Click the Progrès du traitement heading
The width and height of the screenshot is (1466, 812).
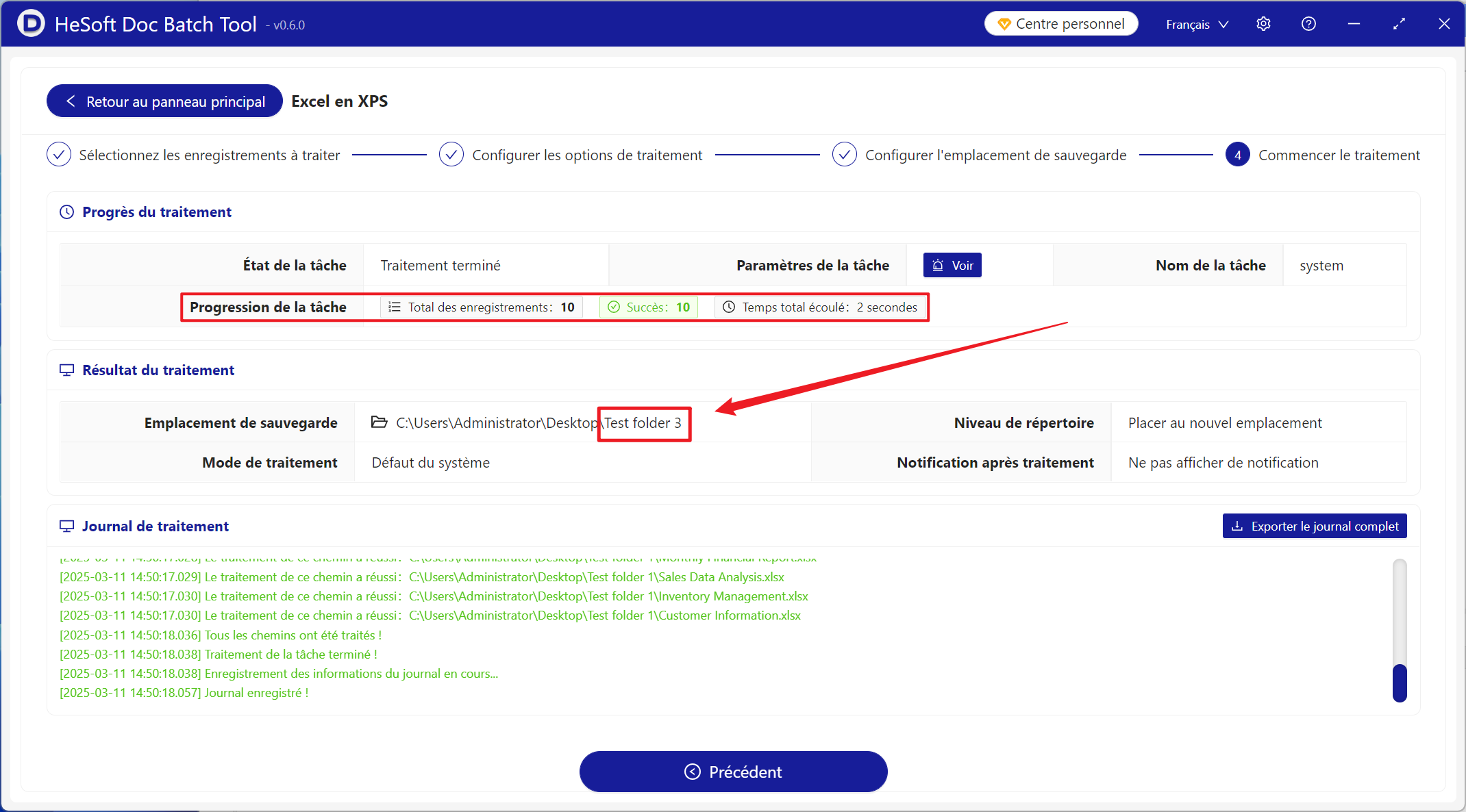click(157, 212)
